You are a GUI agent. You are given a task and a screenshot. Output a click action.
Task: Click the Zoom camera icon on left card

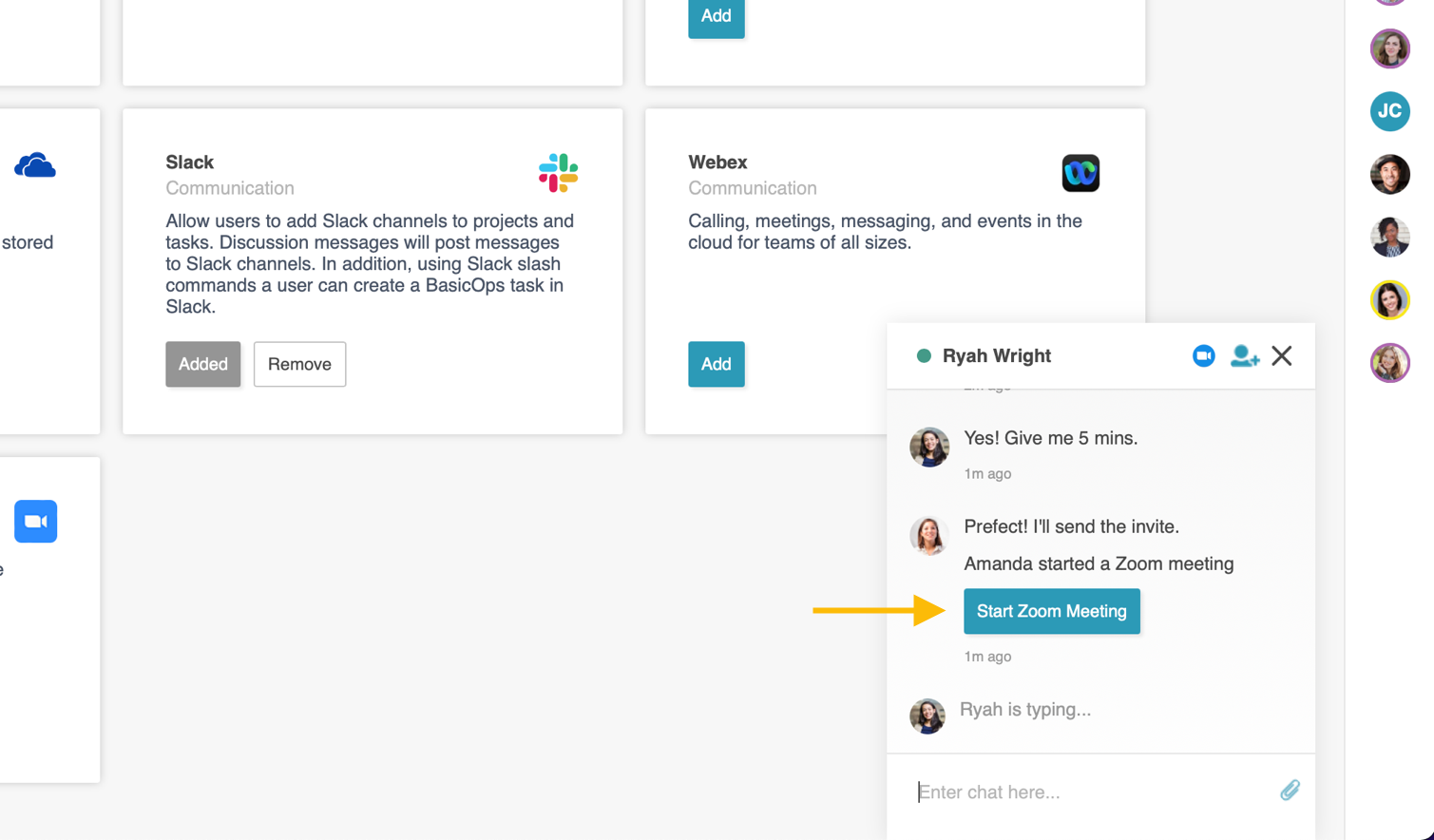point(36,521)
